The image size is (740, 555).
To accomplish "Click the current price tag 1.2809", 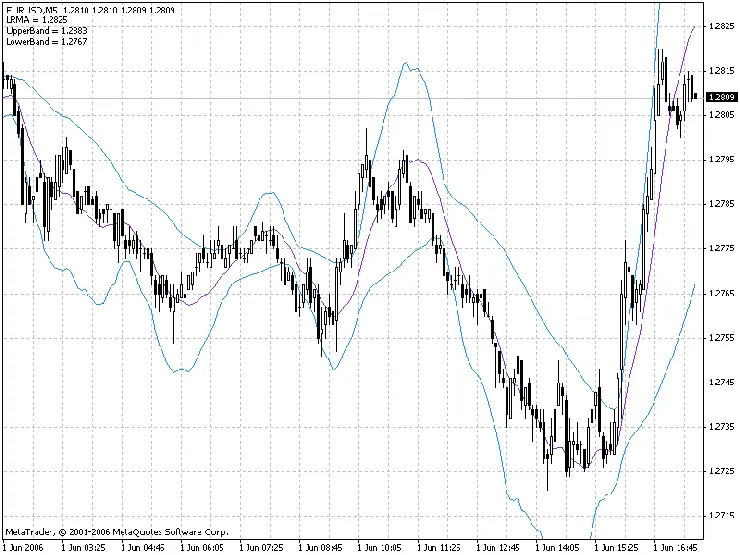I will [721, 97].
